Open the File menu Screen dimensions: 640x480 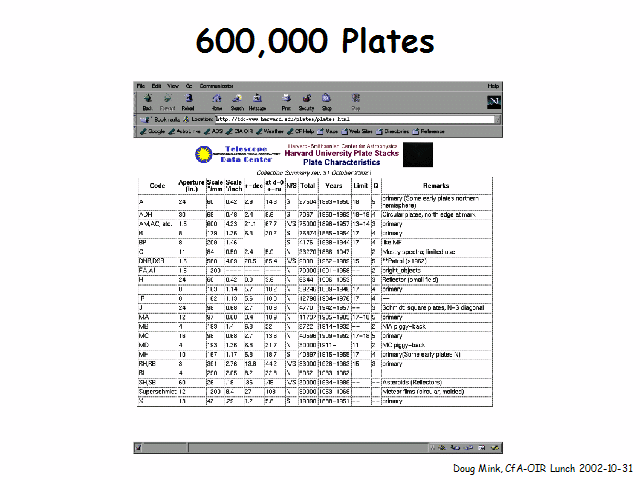[140, 86]
